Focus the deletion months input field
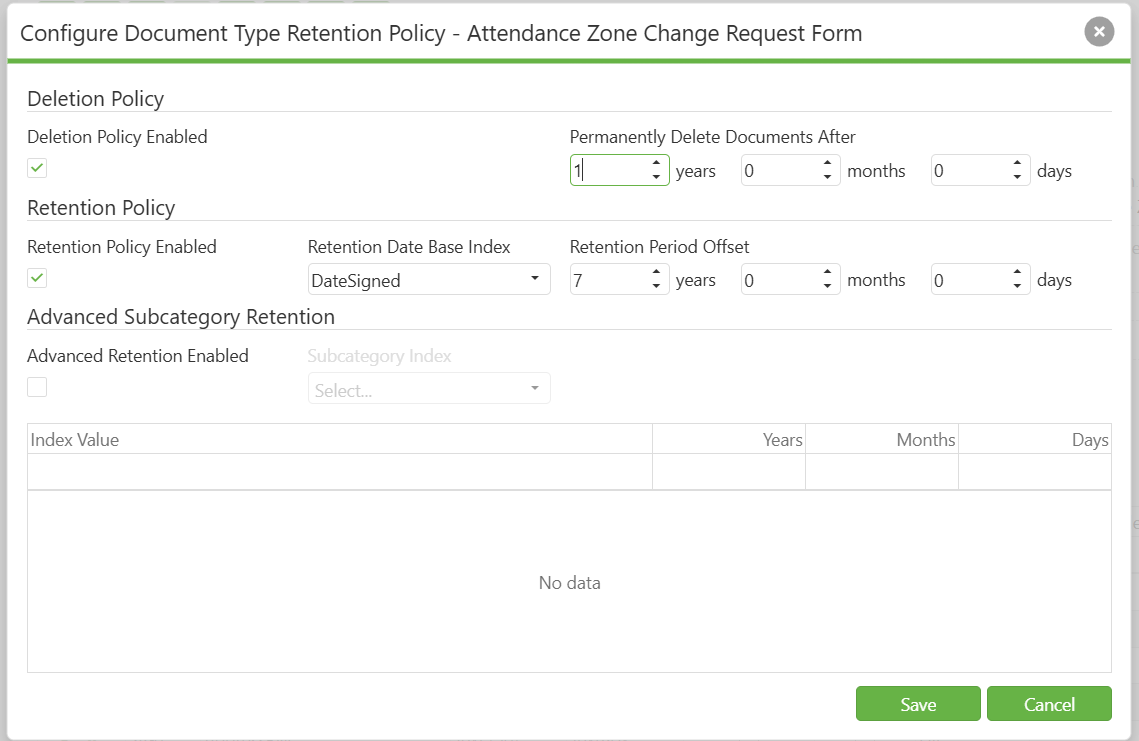Screen dimensions: 1139x741 pos(780,171)
